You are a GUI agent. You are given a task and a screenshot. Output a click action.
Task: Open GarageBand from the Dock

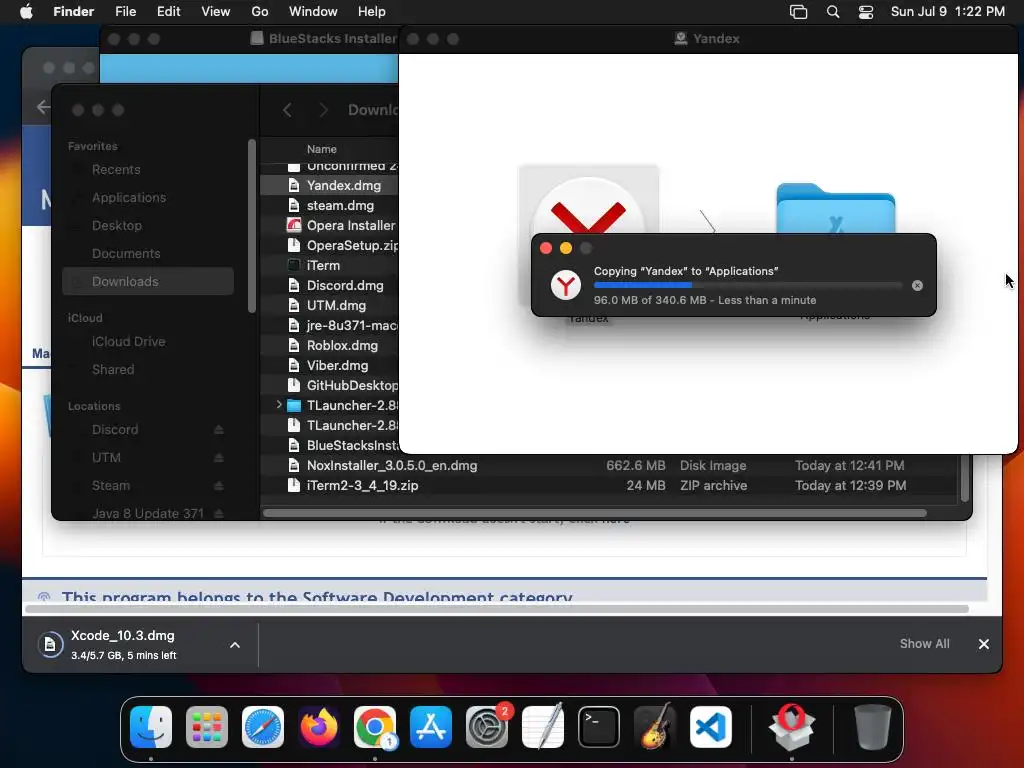pyautogui.click(x=655, y=727)
